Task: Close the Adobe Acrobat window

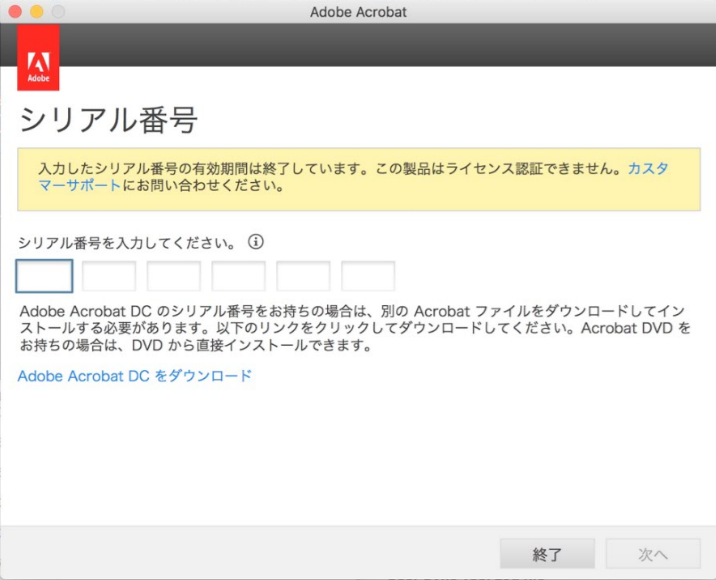Action: (15, 11)
